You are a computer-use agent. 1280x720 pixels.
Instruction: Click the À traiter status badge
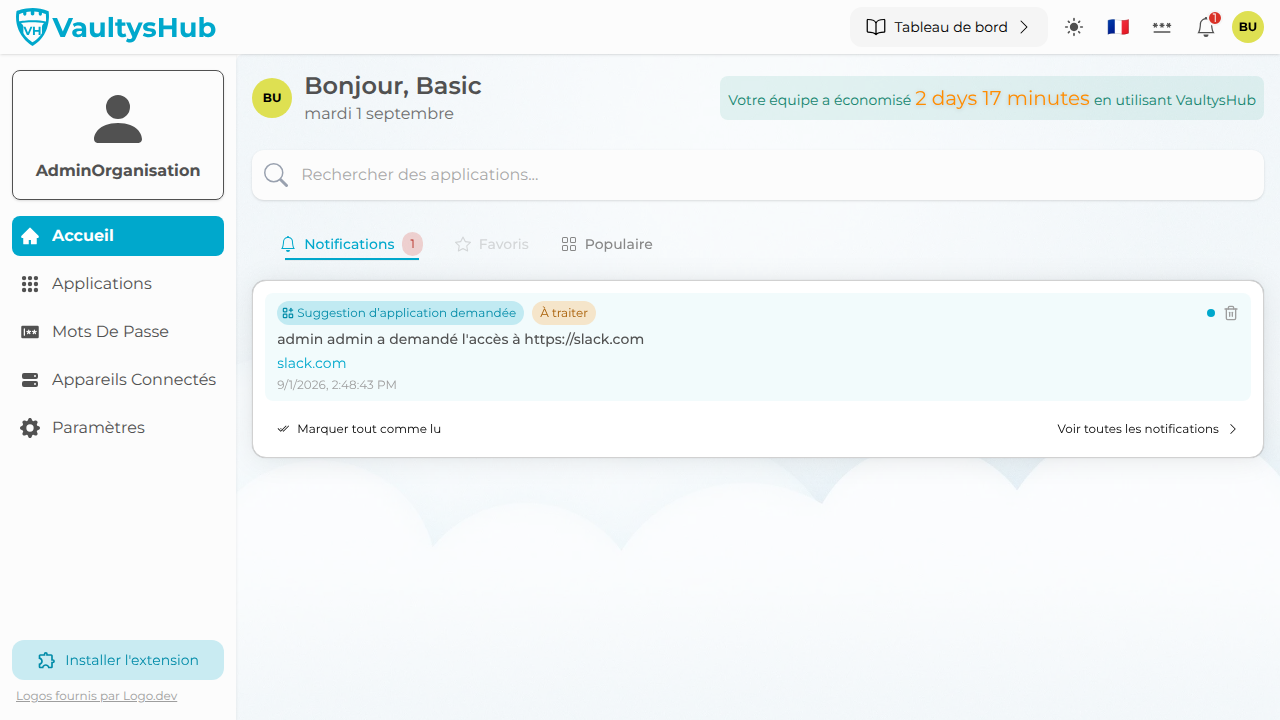(564, 313)
